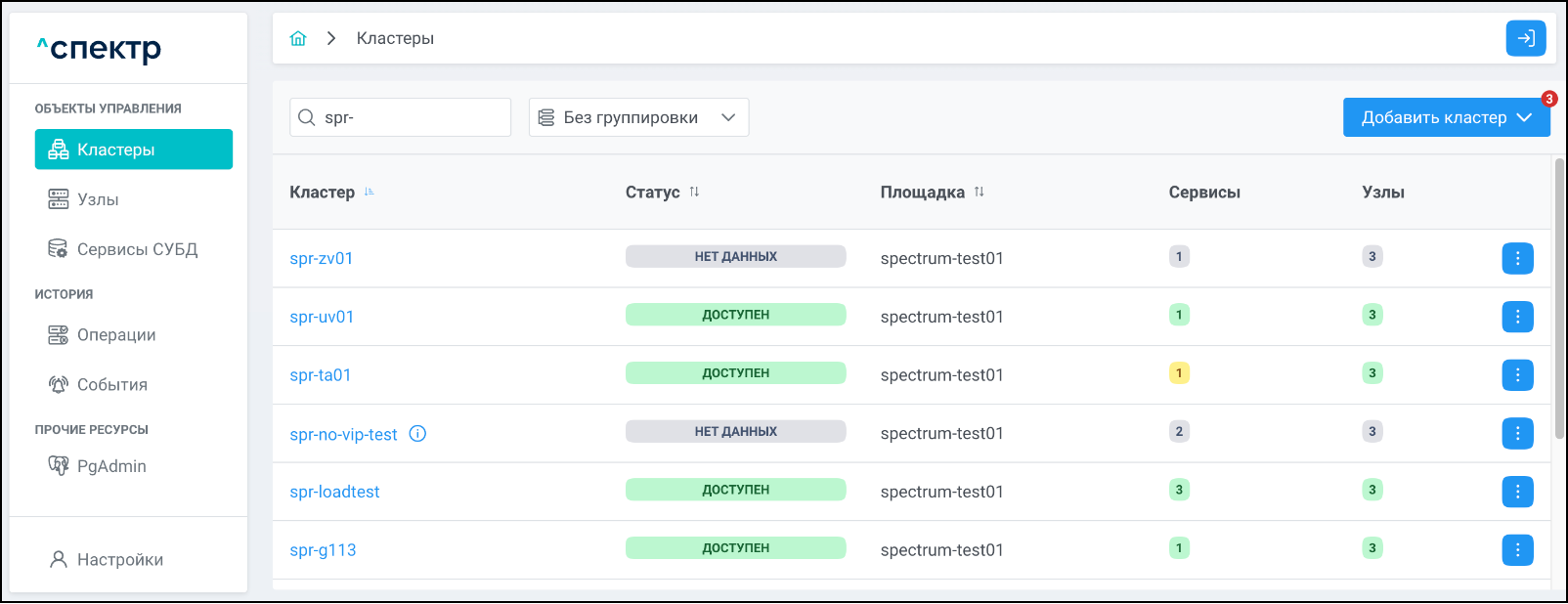1568x604 pixels.
Task: Expand the Без группировки grouping dropdown
Action: pyautogui.click(x=638, y=117)
